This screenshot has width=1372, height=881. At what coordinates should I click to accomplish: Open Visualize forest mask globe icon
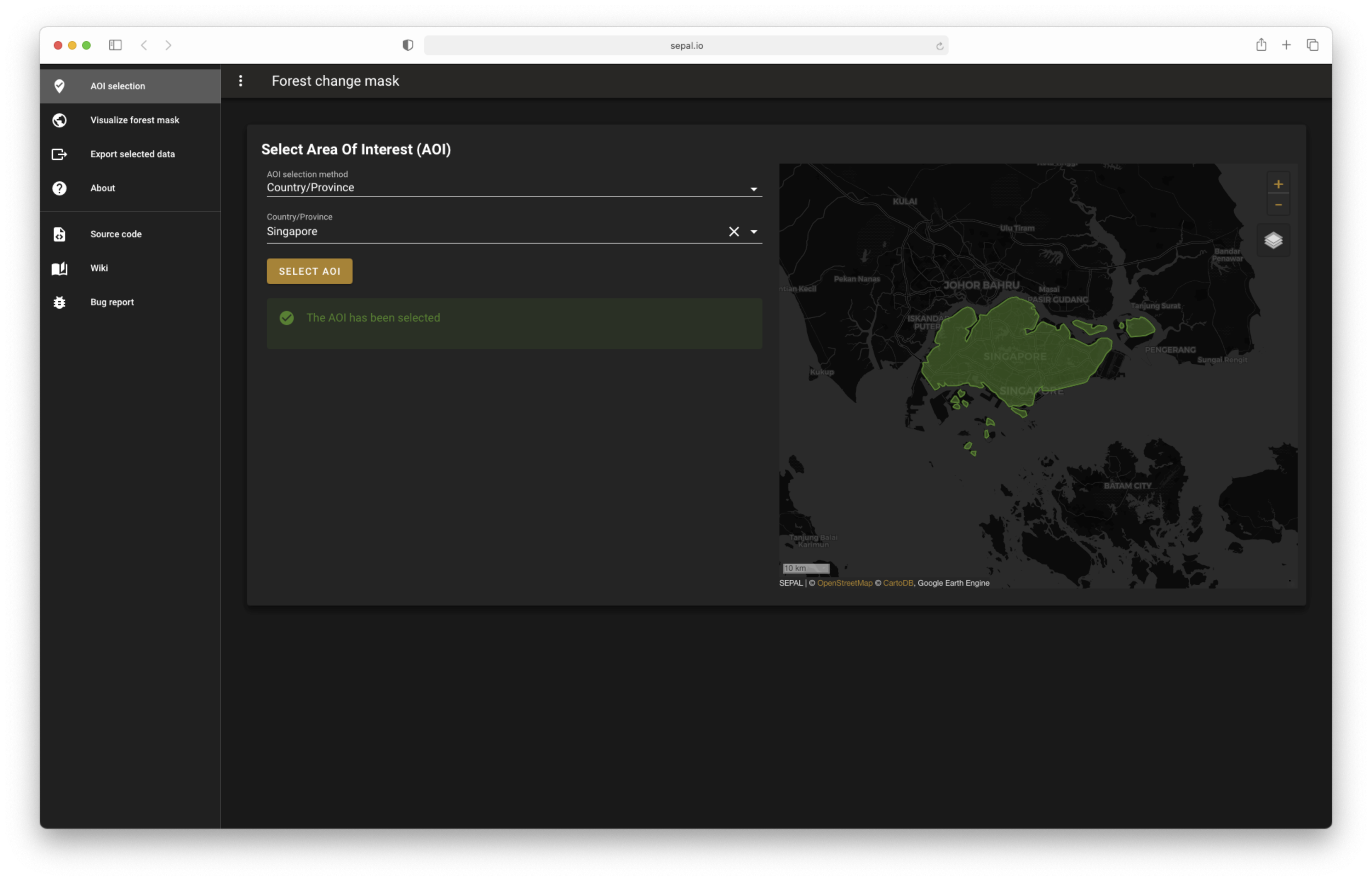click(59, 120)
